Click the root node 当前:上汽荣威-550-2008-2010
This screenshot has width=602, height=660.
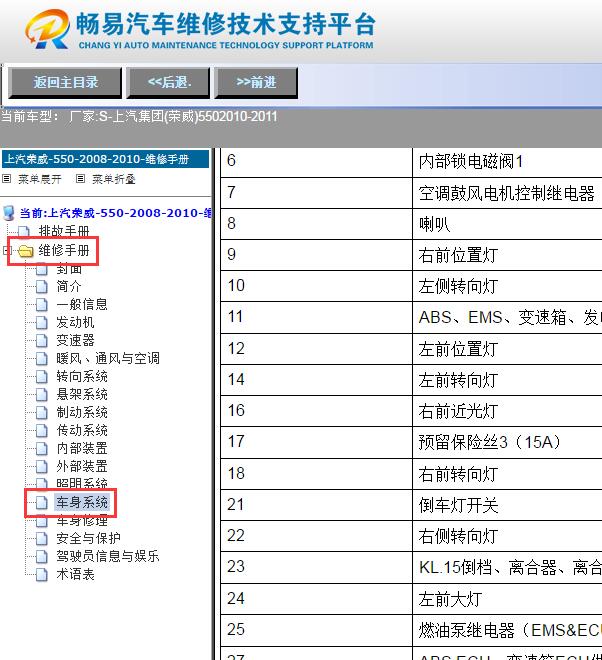tap(115, 213)
